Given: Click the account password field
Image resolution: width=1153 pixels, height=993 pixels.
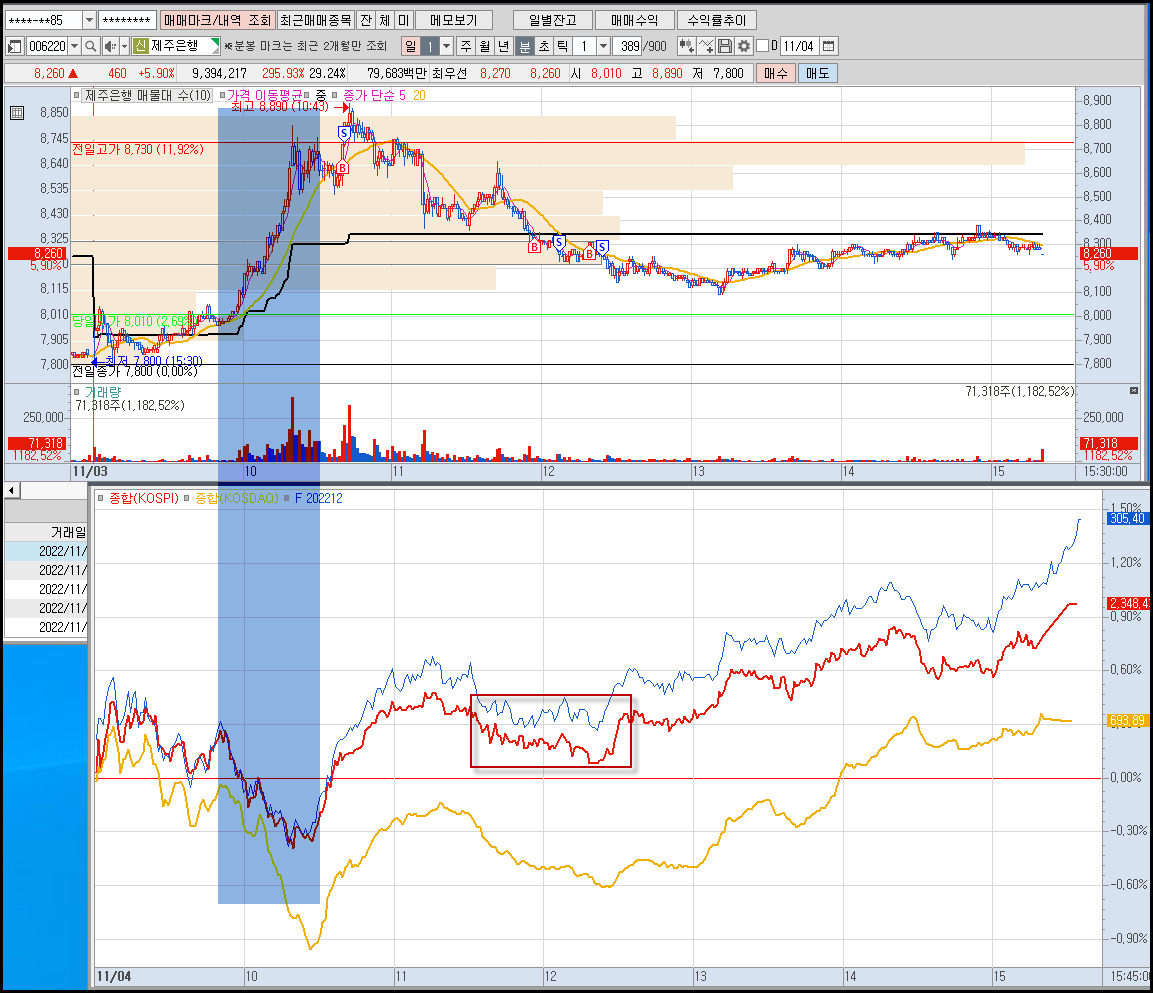Looking at the screenshot, I should click(x=126, y=20).
